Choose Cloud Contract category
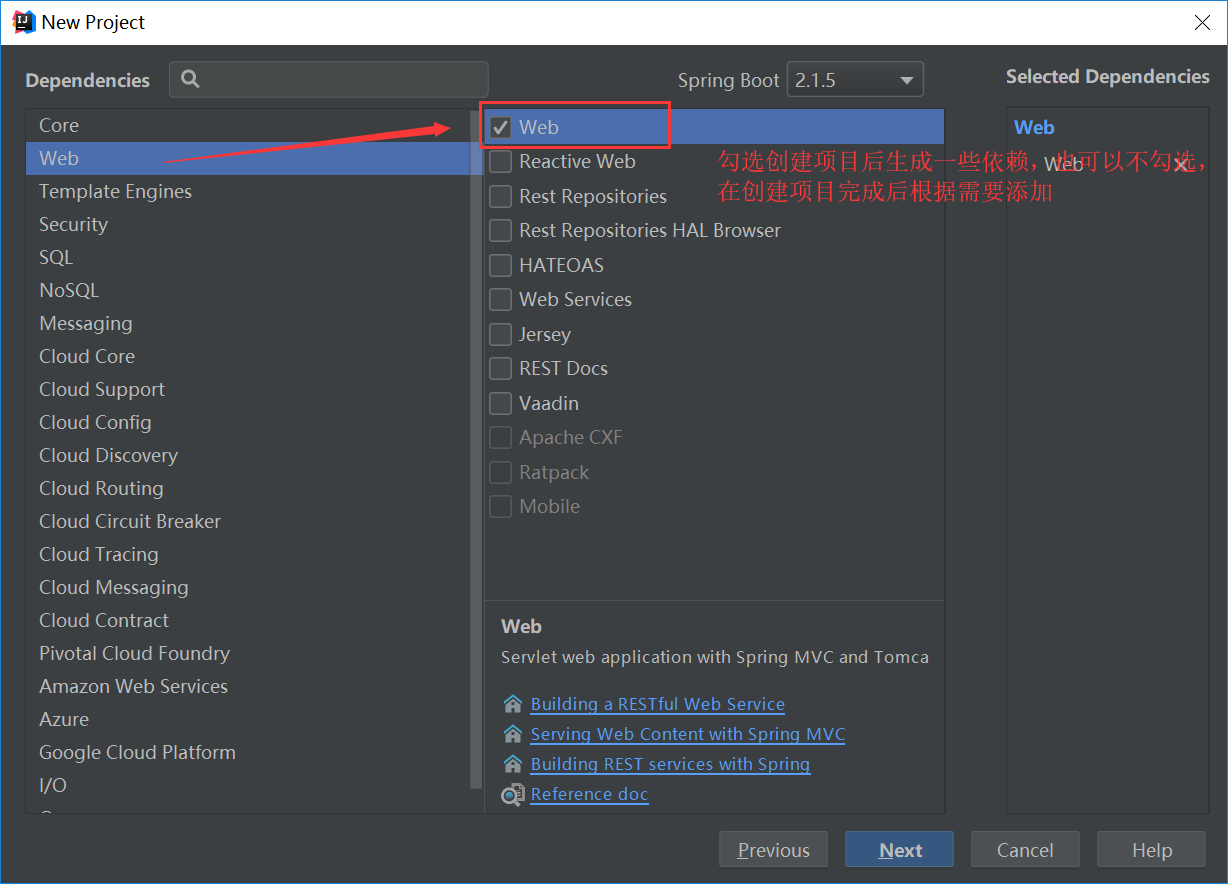 point(248,620)
